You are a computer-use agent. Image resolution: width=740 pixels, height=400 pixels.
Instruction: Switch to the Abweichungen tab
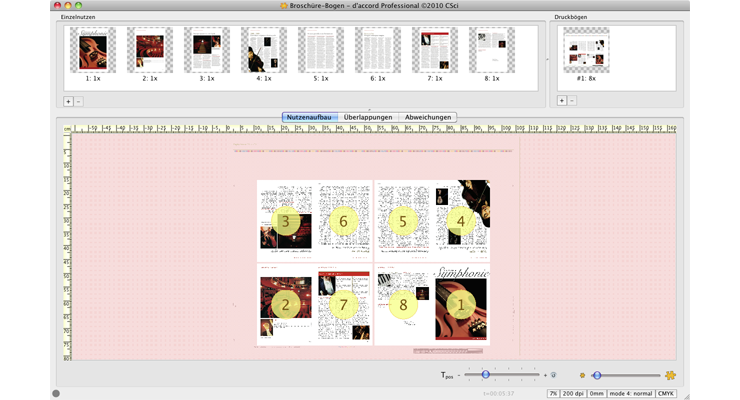[428, 117]
